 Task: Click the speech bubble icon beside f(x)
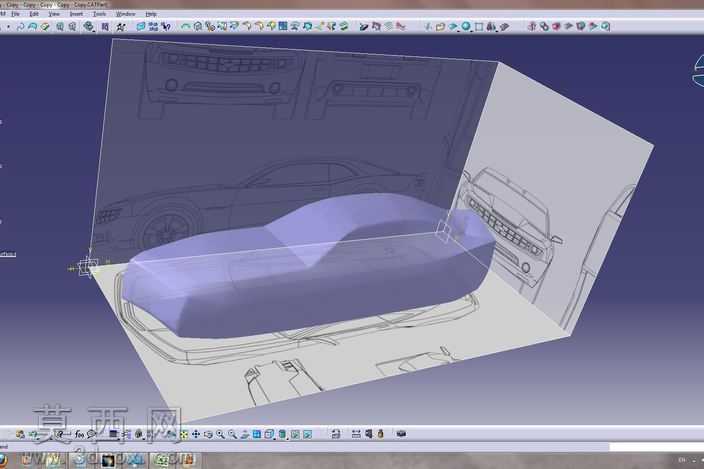pos(92,434)
